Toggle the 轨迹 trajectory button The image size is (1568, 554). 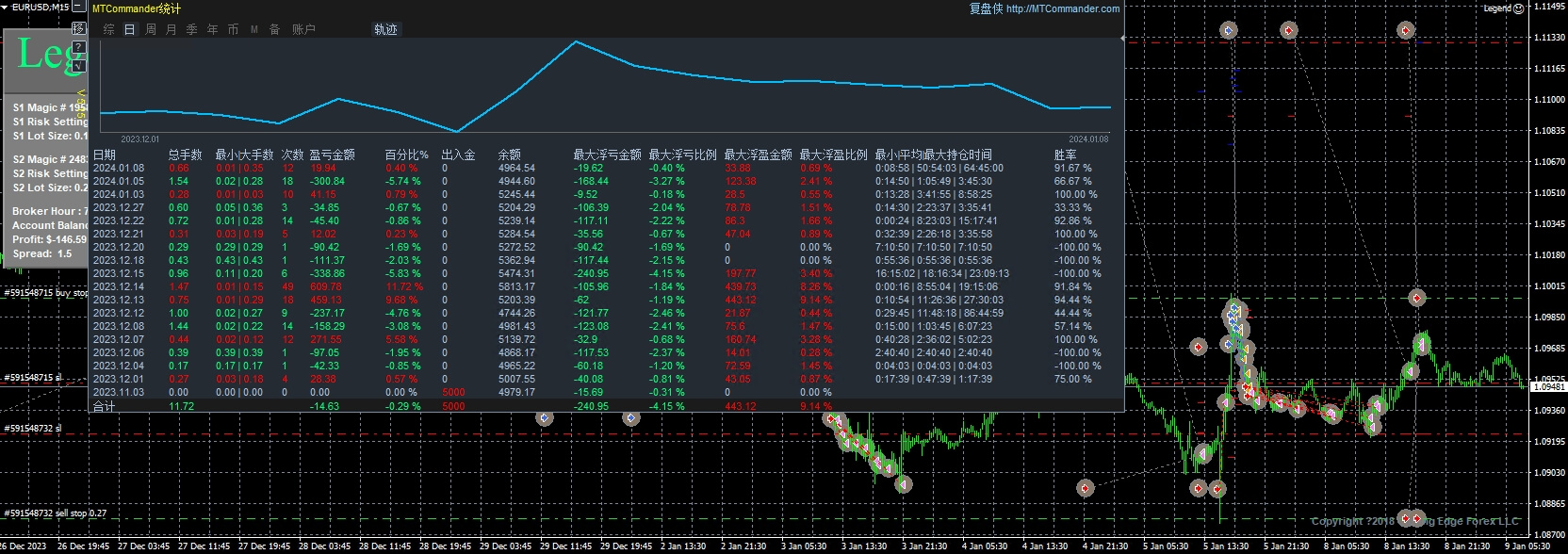point(385,29)
